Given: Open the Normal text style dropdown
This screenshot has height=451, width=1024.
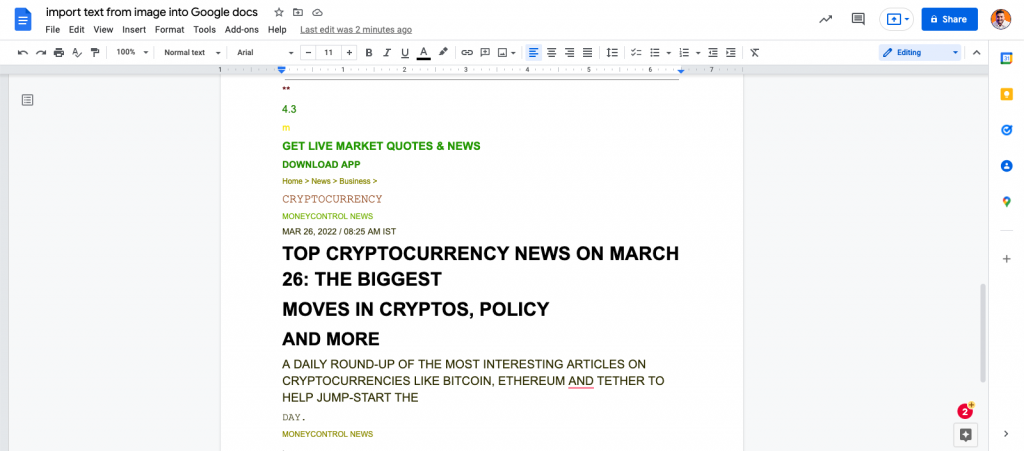Looking at the screenshot, I should click(192, 52).
